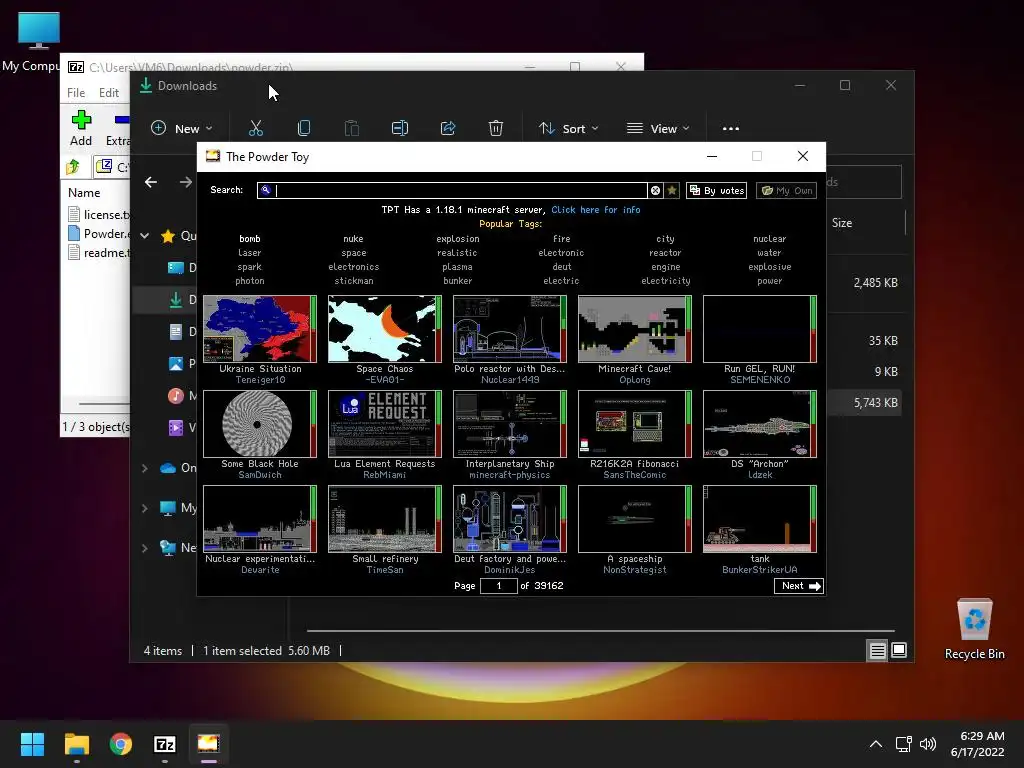Select the 'nuke' popular tag
This screenshot has height=768, width=1024.
pos(353,238)
